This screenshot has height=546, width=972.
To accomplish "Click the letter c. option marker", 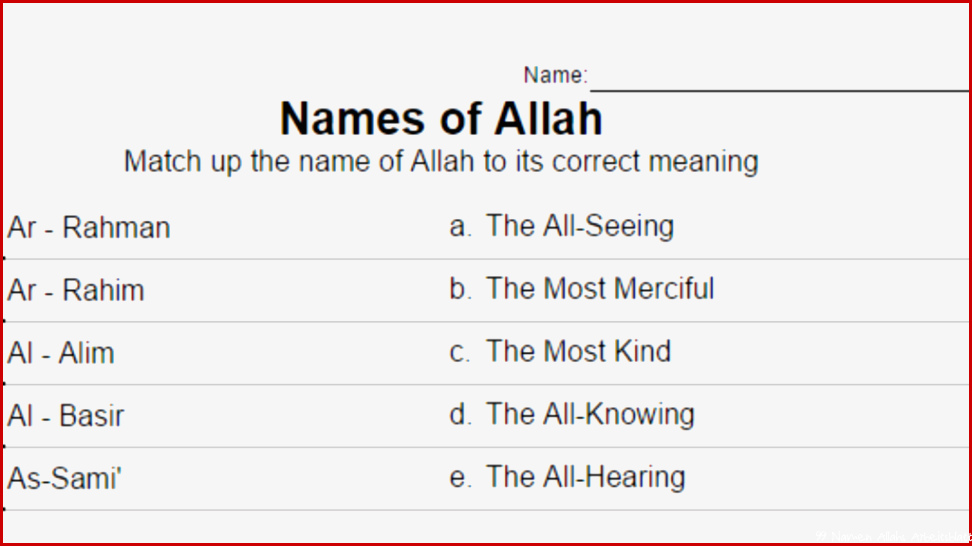I will (459, 352).
